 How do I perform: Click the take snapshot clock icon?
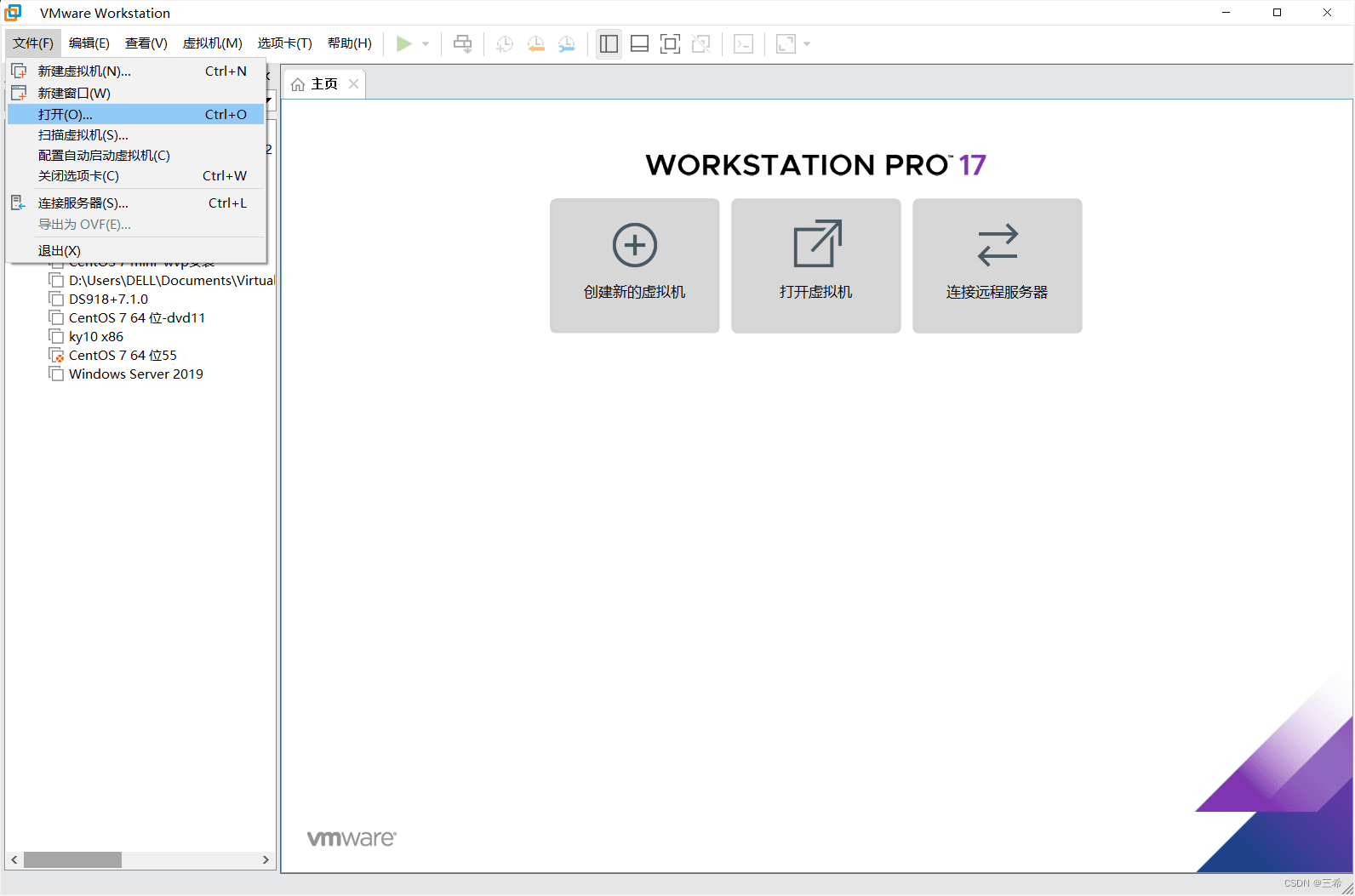[x=505, y=44]
